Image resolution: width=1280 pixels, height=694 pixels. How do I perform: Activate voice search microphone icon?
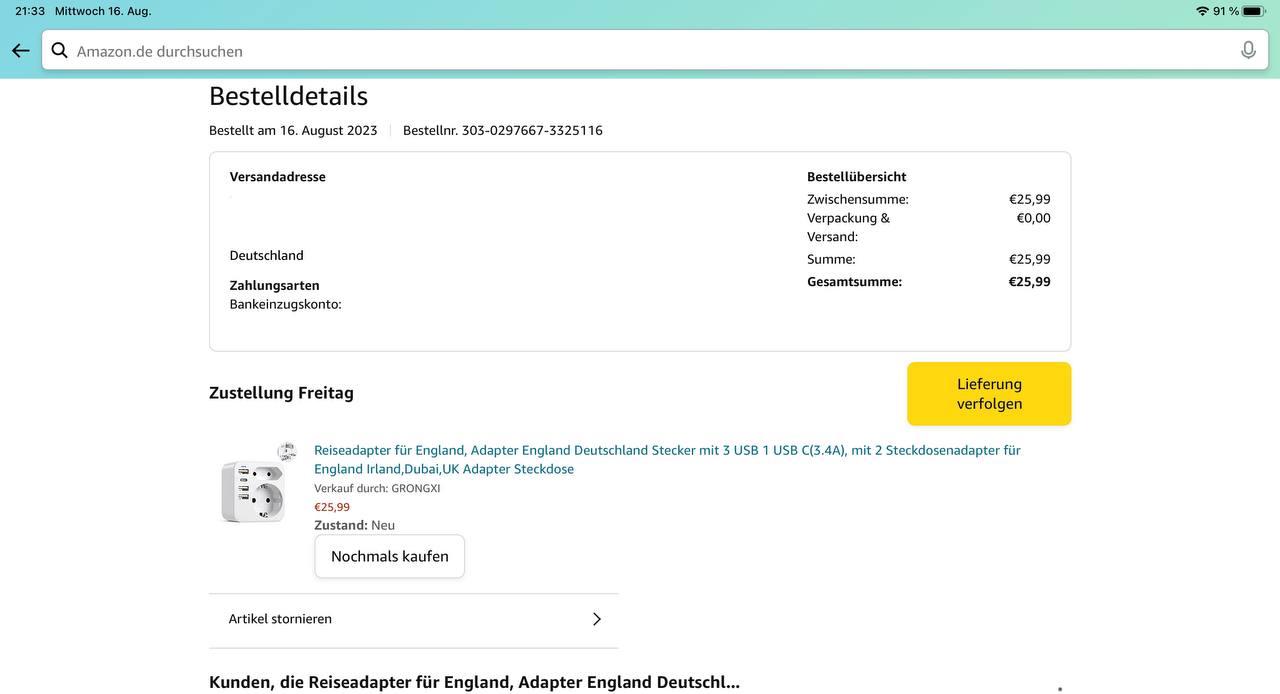pyautogui.click(x=1248, y=50)
